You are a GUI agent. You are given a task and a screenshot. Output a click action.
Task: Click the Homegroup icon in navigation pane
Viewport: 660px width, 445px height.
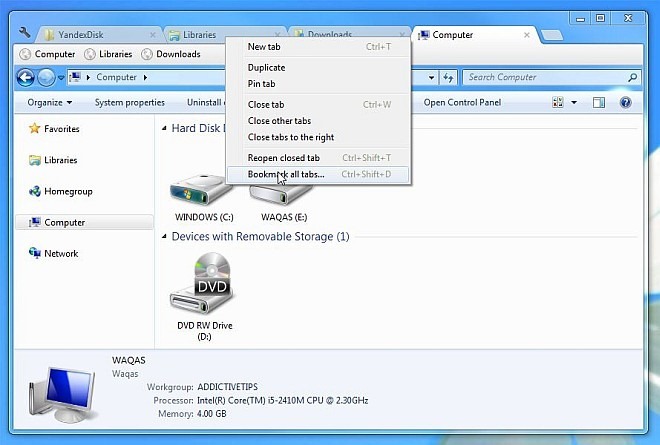point(35,191)
